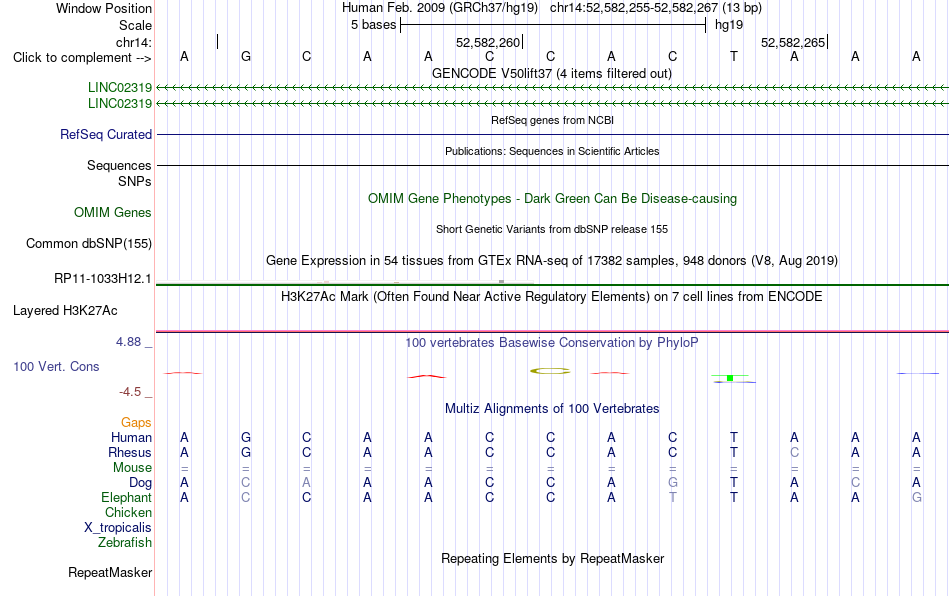
Task: Open the first LINC02319 gene track label
Action: click(x=120, y=88)
